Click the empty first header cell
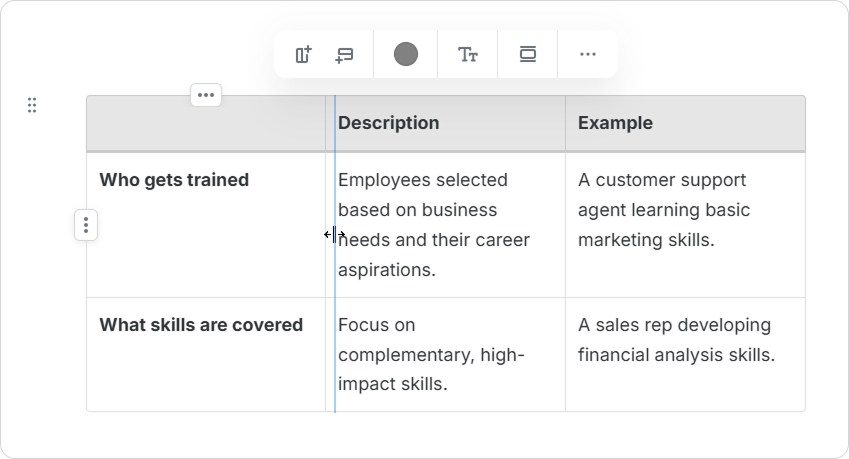Viewport: 849px width, 459px height. tap(206, 125)
